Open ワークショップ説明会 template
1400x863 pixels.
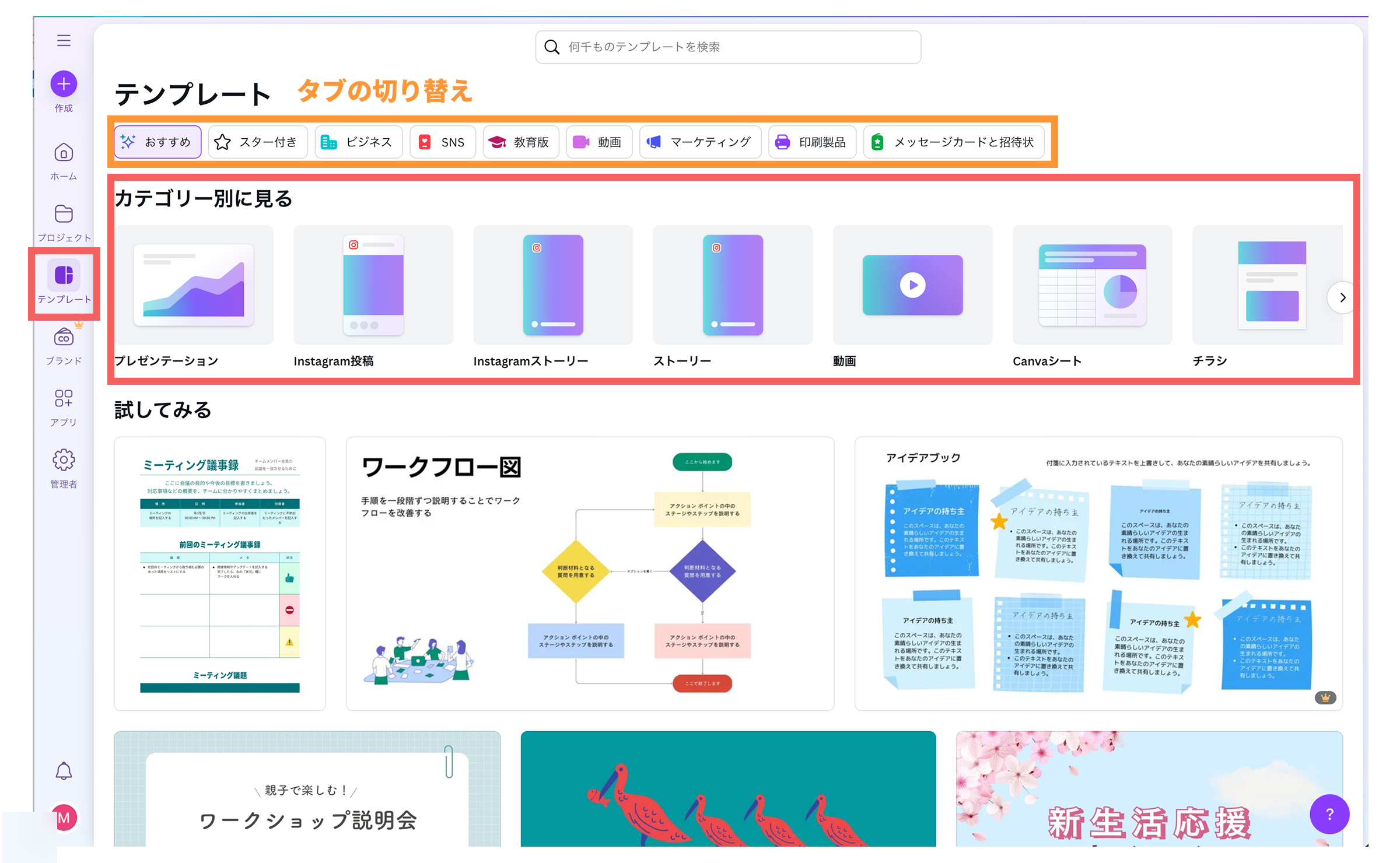pyautogui.click(x=307, y=789)
